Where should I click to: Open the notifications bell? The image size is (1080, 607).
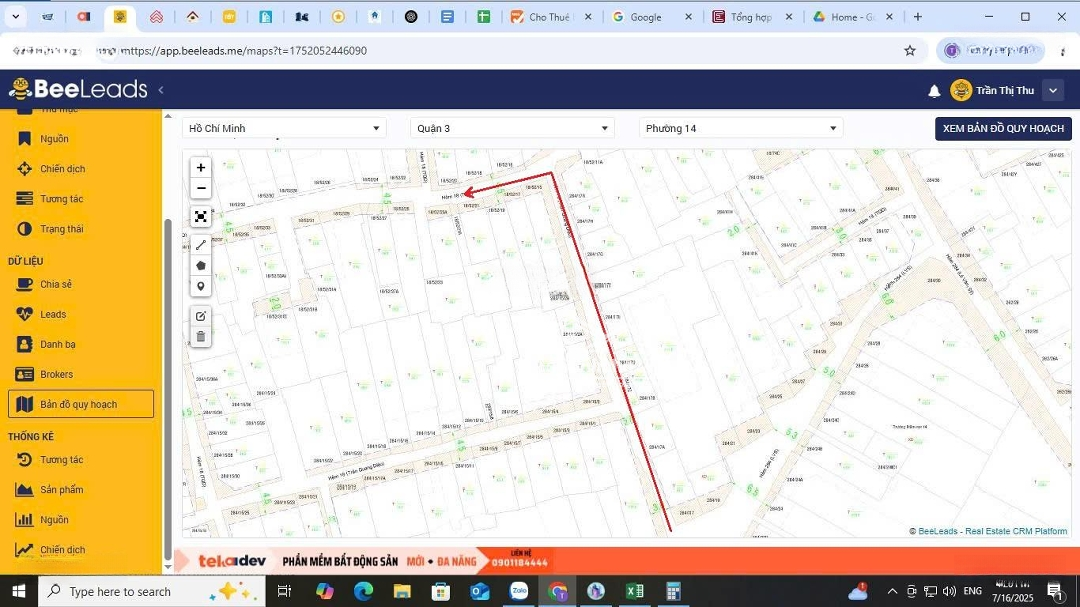tap(934, 91)
